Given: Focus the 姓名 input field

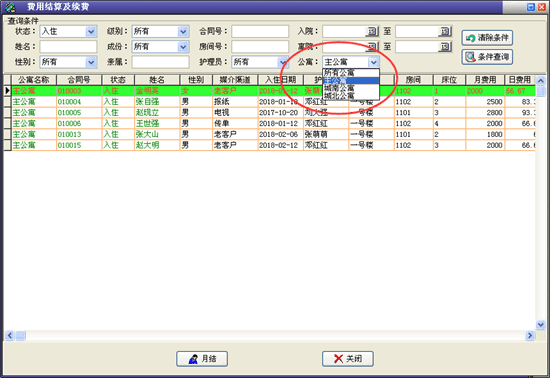Looking at the screenshot, I should (x=68, y=47).
